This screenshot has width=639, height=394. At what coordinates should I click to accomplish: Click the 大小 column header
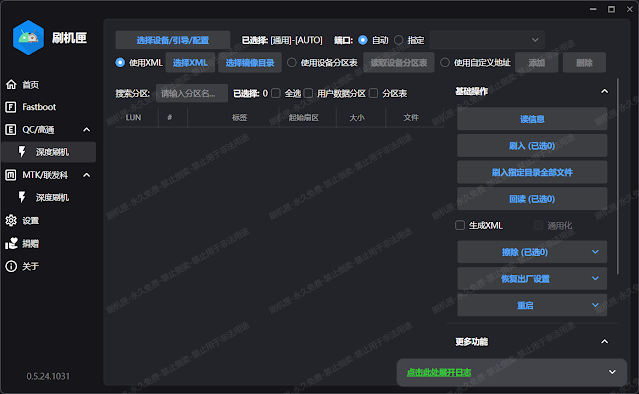pos(357,118)
